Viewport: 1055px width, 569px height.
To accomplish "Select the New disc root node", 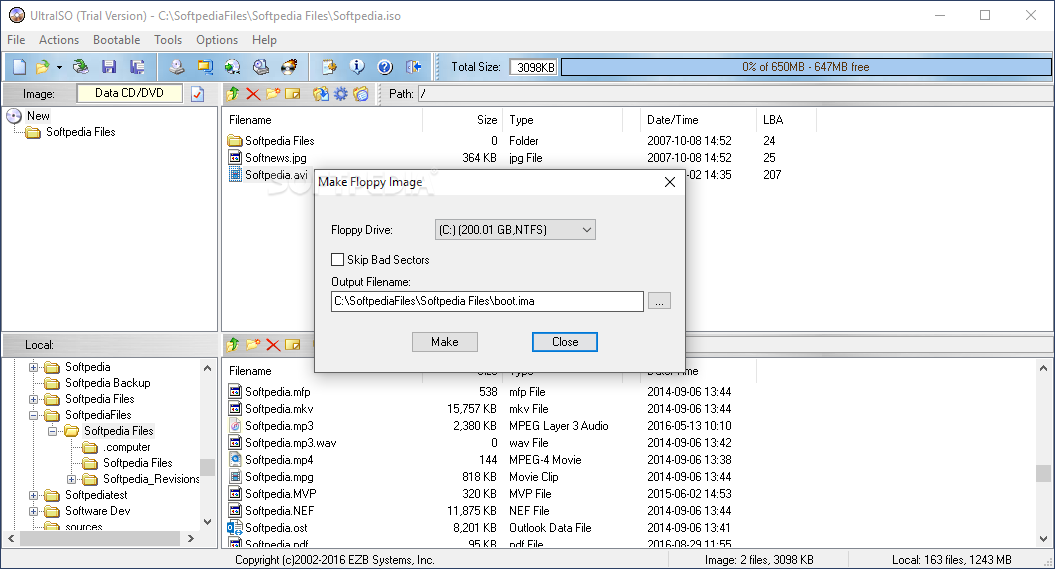I will coord(38,116).
